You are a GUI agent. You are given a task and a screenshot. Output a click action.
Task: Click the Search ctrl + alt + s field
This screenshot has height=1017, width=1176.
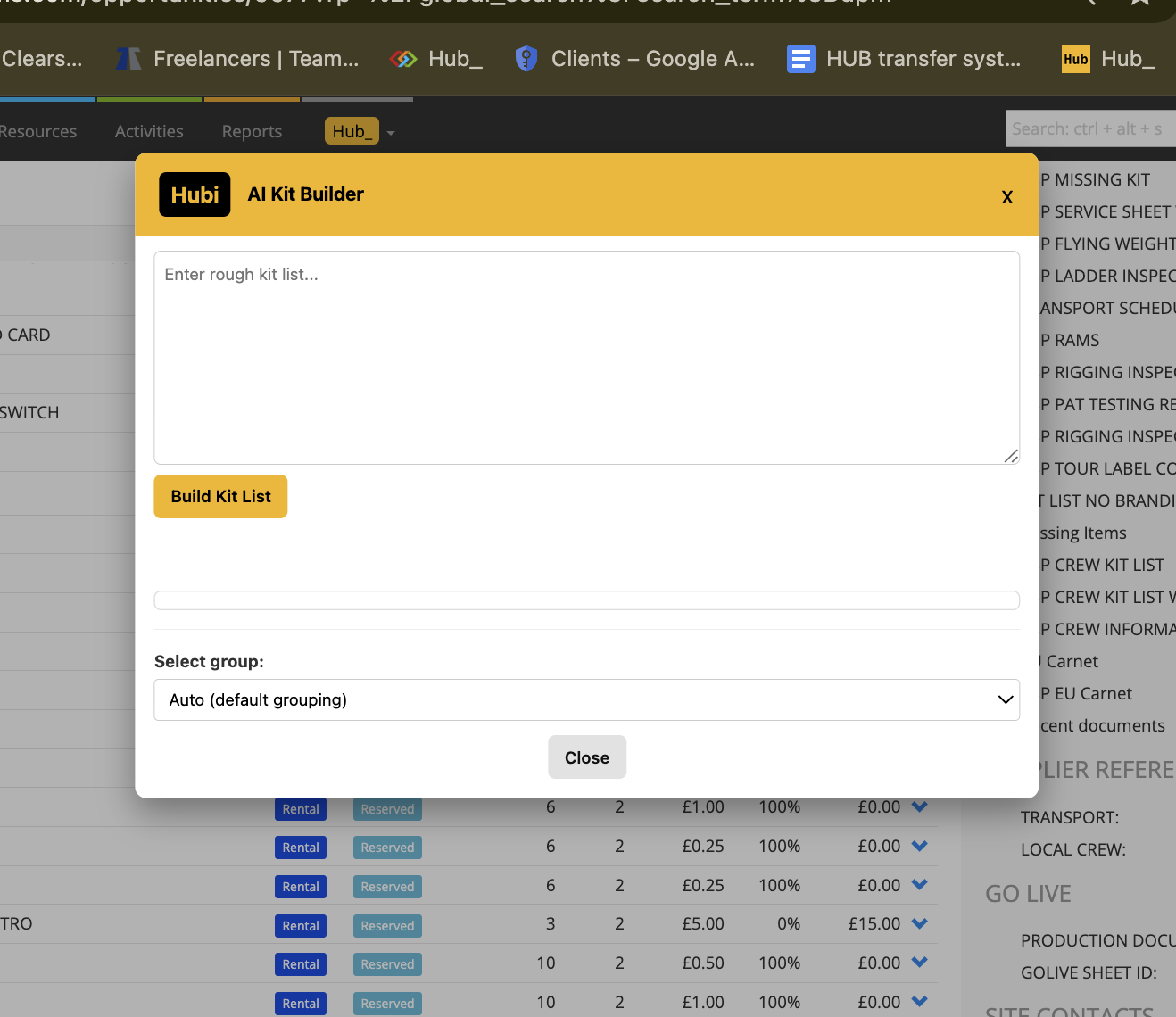click(1090, 128)
